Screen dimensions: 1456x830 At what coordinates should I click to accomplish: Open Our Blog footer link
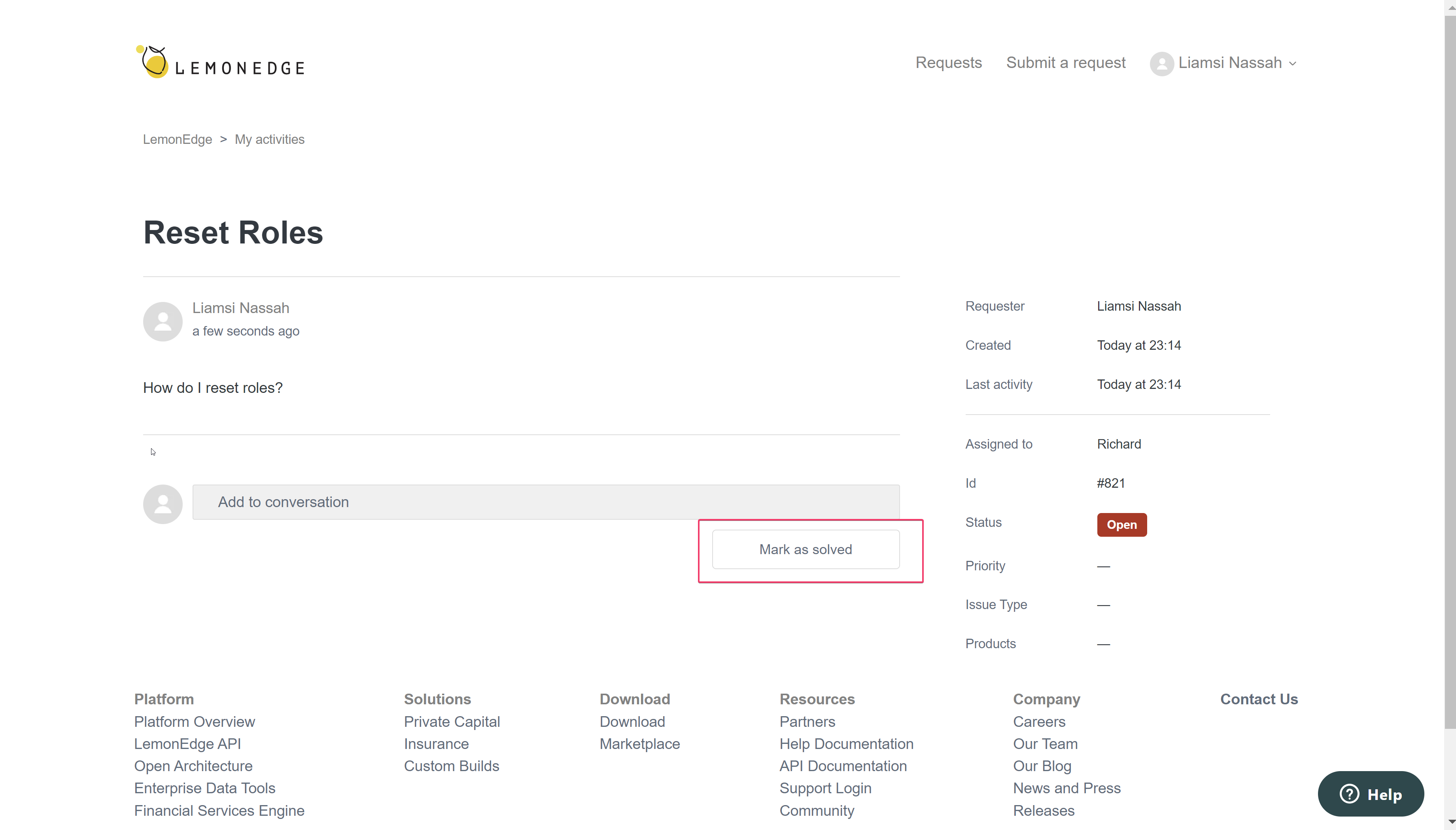[x=1042, y=766]
